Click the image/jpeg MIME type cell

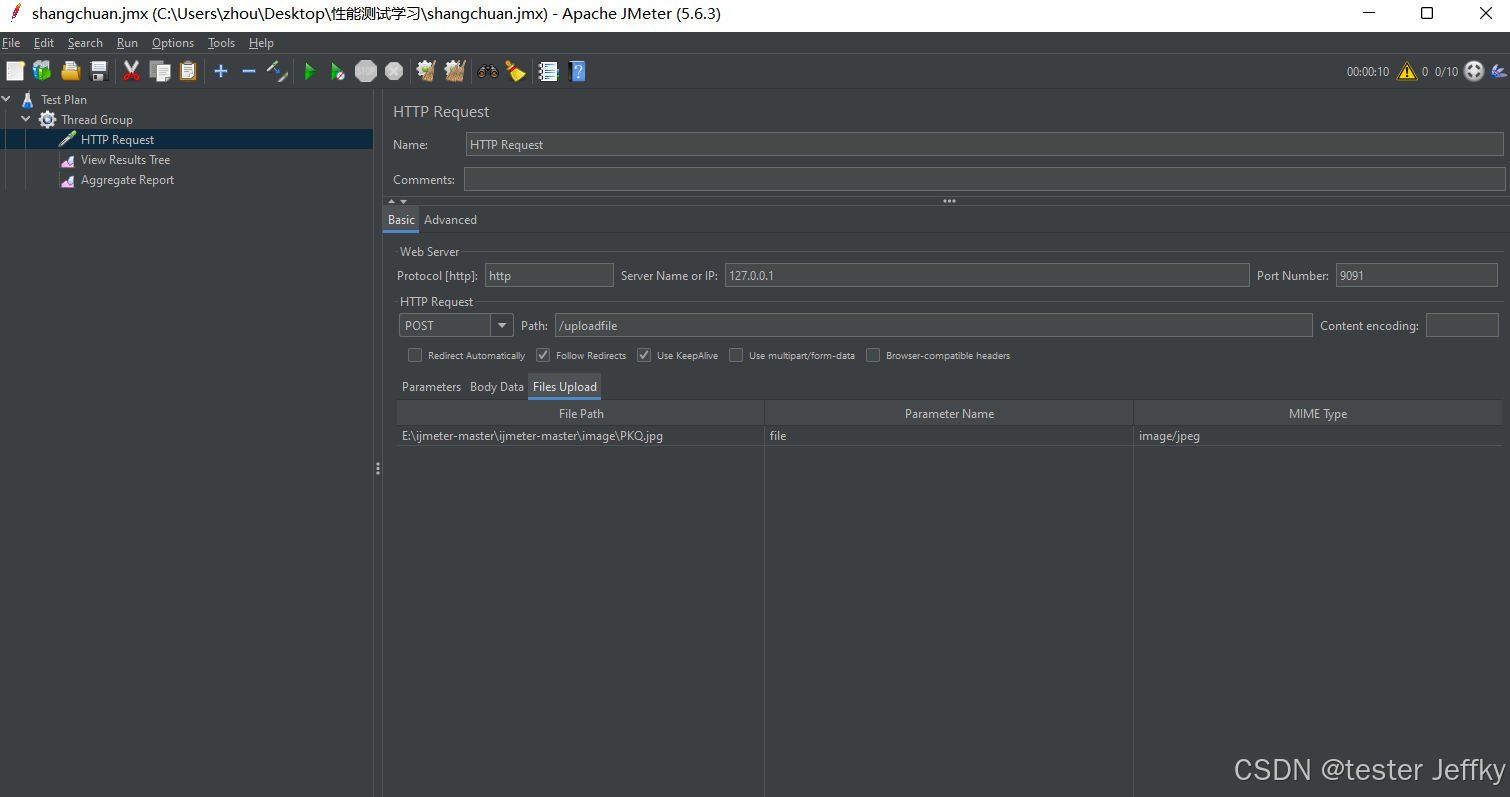coord(1318,436)
